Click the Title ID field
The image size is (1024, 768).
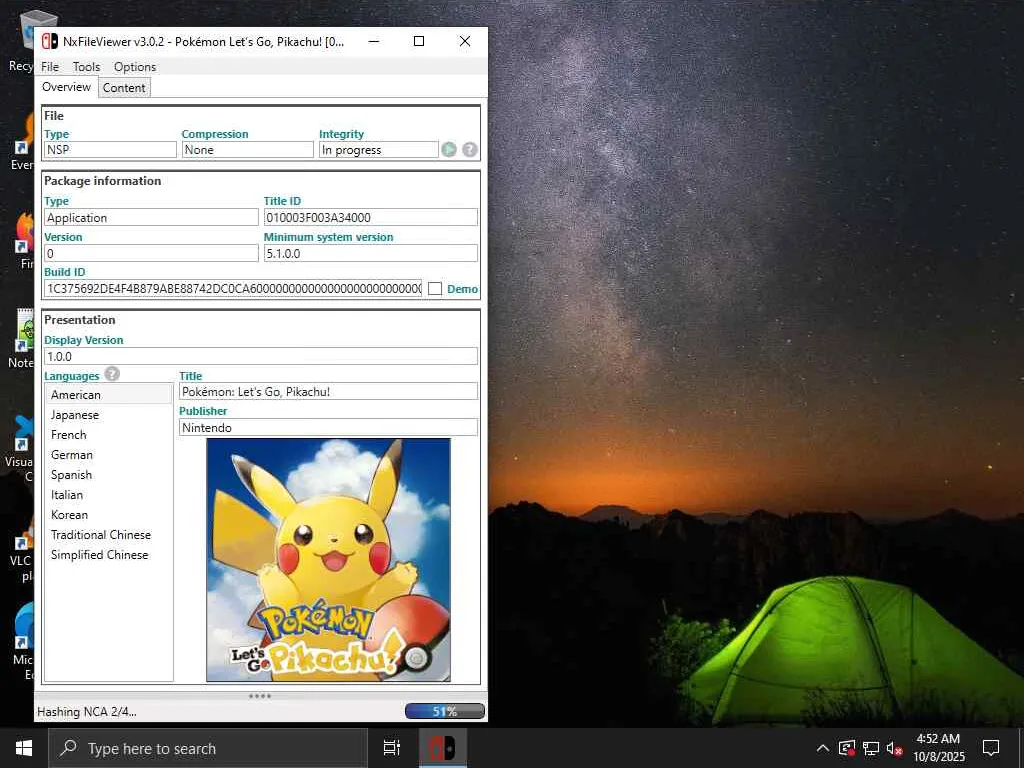click(x=370, y=217)
